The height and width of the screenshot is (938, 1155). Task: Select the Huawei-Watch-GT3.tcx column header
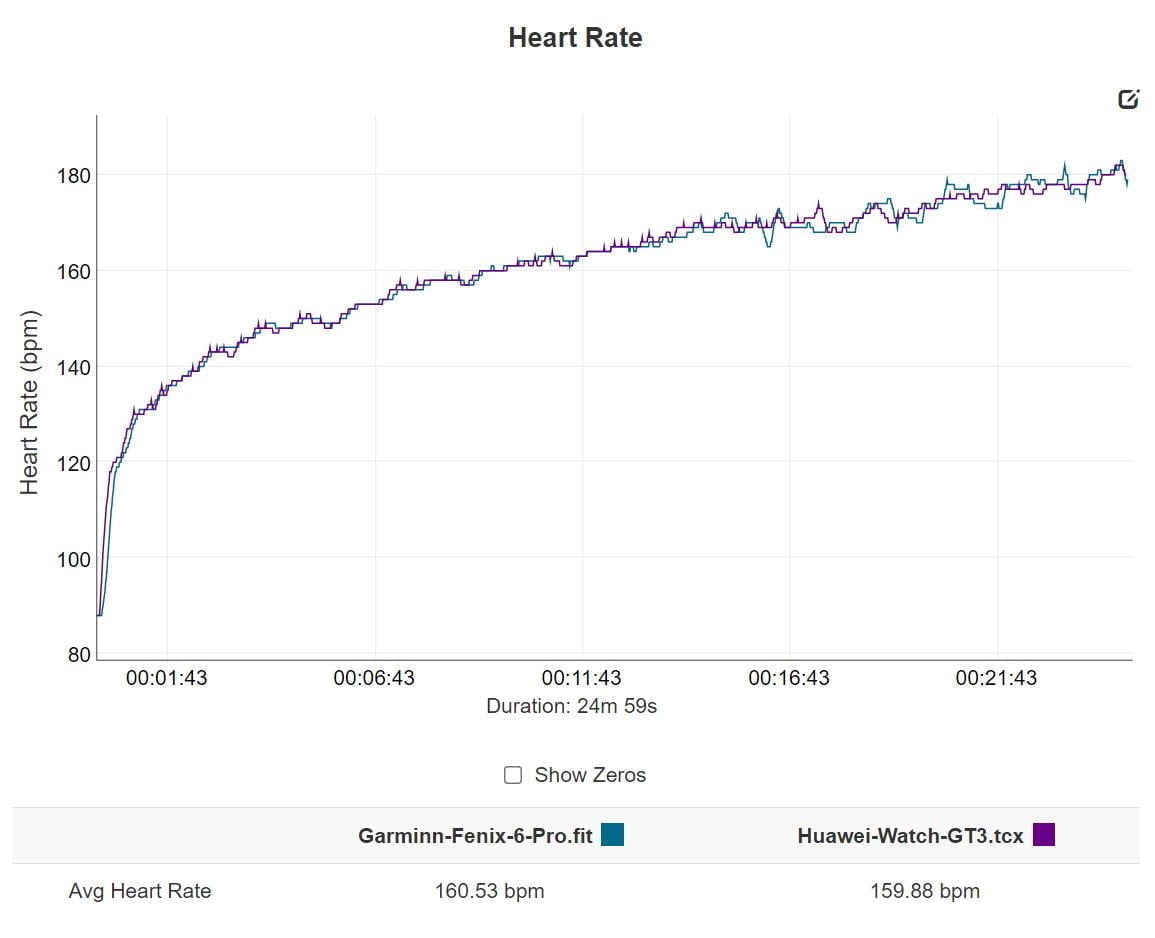(910, 836)
